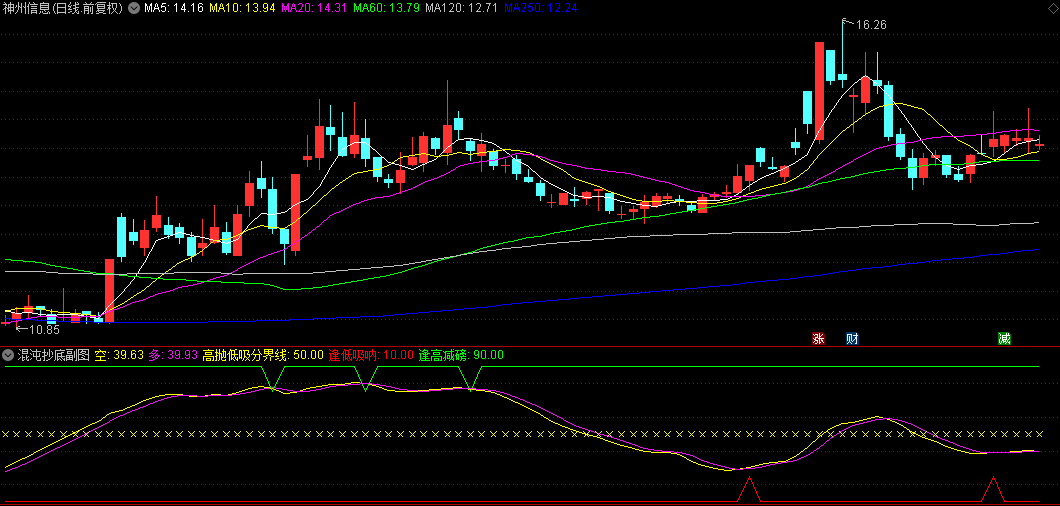
Task: Click the last red buy-signal spike in sub-chart
Action: [x=993, y=489]
